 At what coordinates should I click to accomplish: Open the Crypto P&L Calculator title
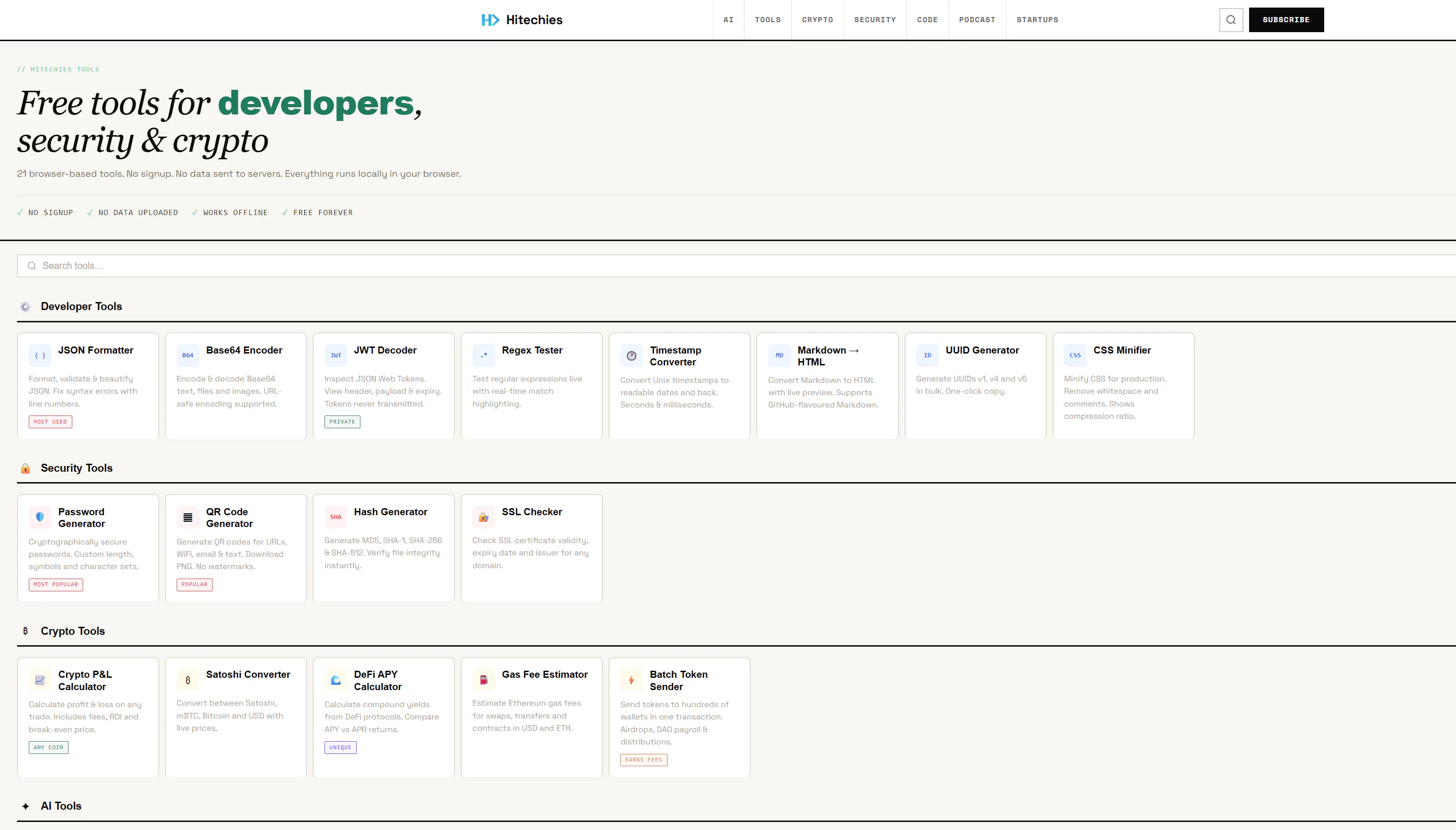click(85, 681)
